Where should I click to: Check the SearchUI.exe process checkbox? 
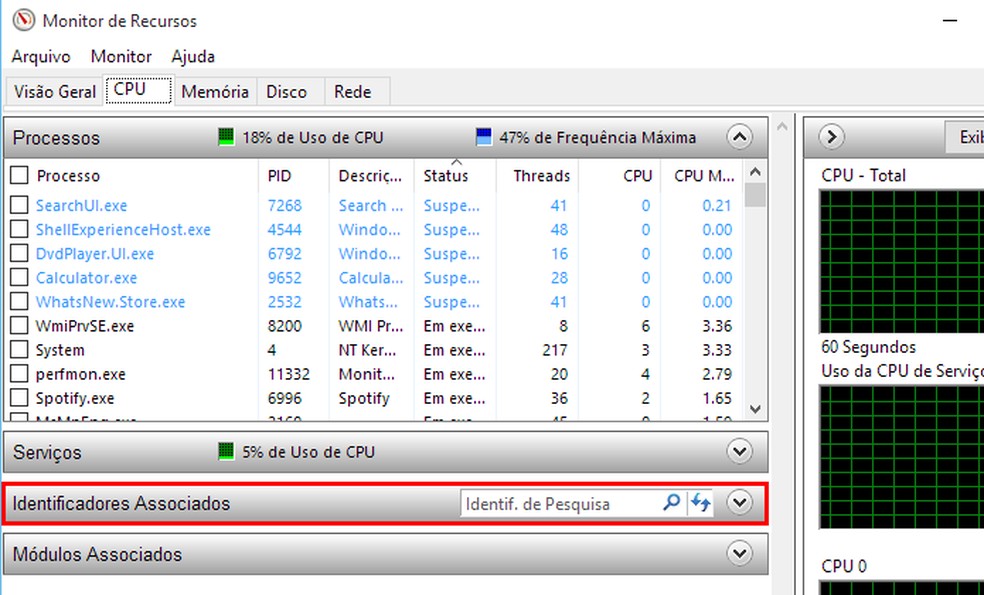click(x=19, y=205)
